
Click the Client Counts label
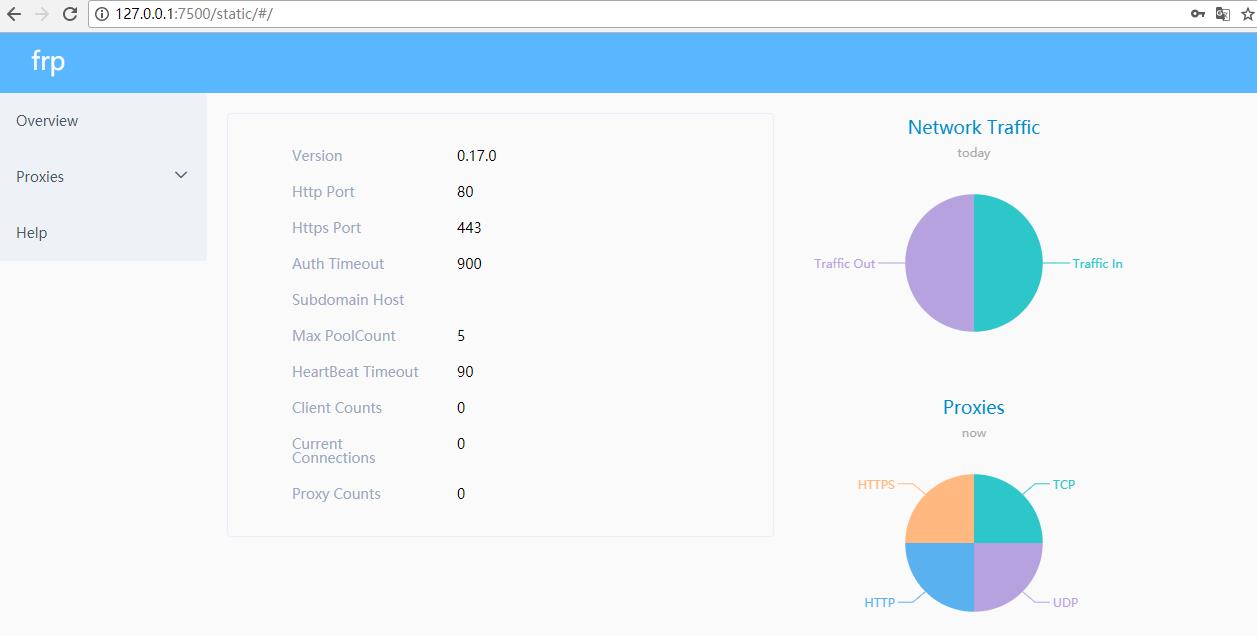(x=337, y=408)
